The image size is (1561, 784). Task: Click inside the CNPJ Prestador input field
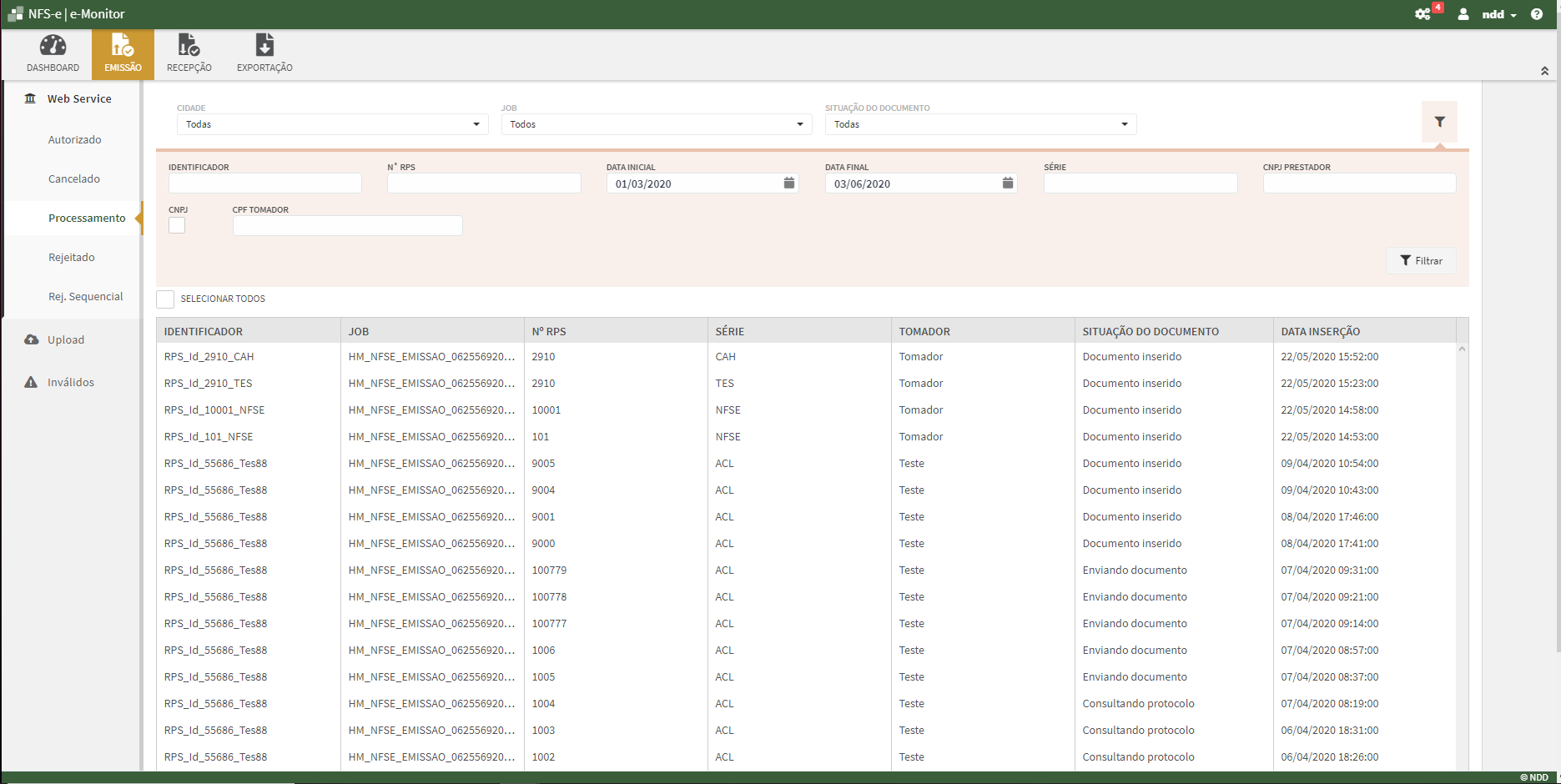point(1359,183)
